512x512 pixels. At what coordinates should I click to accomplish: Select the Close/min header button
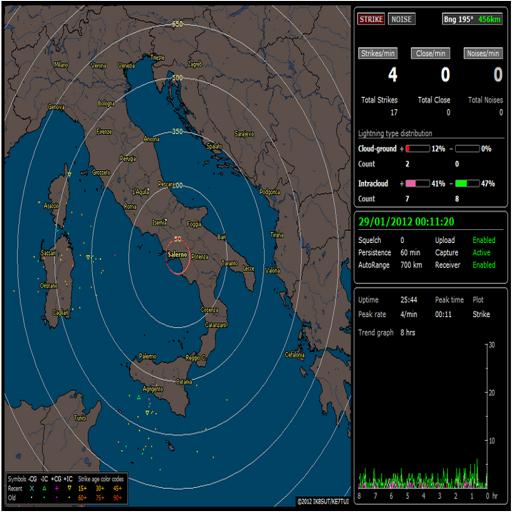point(430,53)
